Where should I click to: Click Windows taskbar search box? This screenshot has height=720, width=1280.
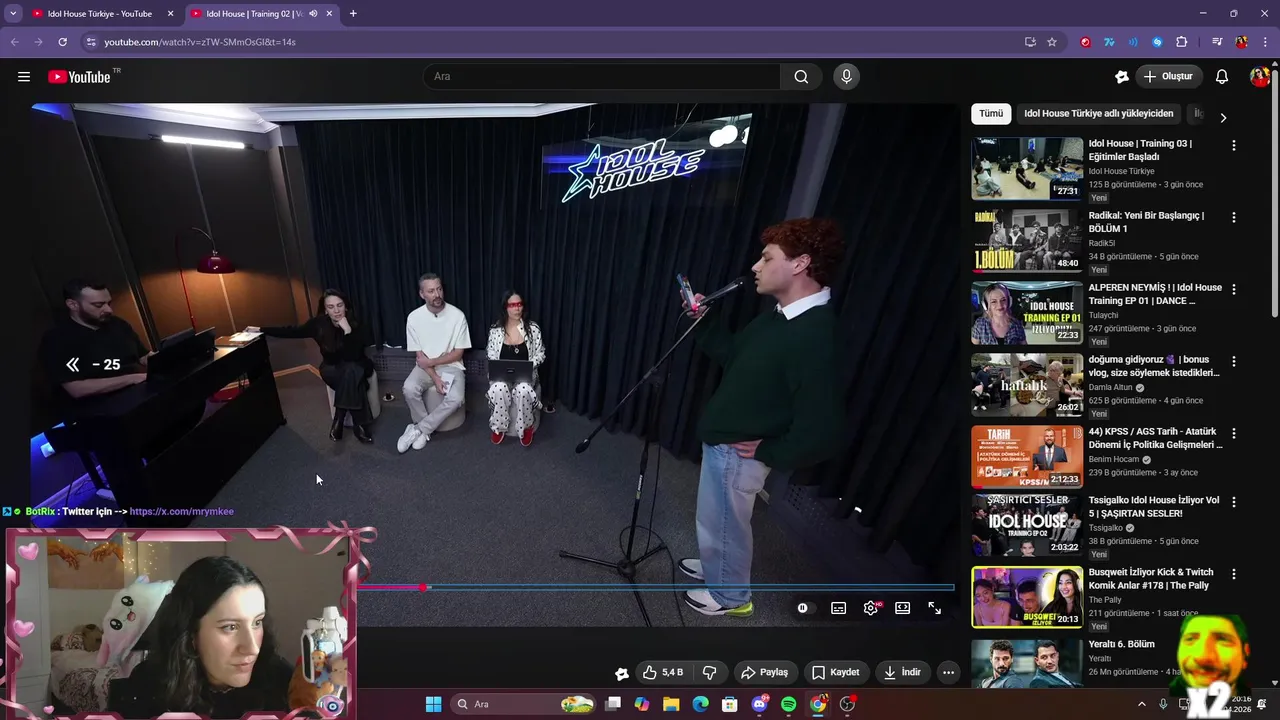pyautogui.click(x=522, y=704)
